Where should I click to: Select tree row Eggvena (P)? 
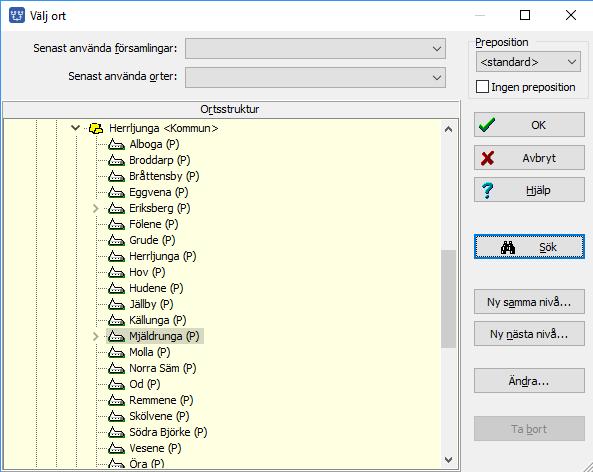pos(158,193)
